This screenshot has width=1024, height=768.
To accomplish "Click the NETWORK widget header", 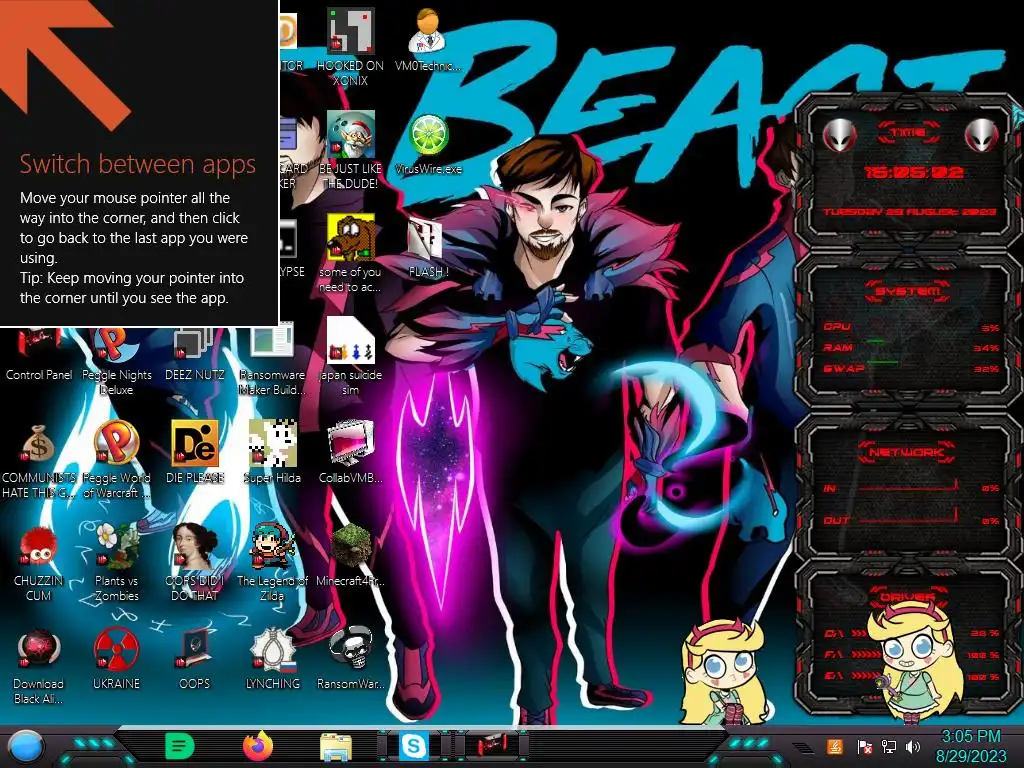I will point(906,452).
